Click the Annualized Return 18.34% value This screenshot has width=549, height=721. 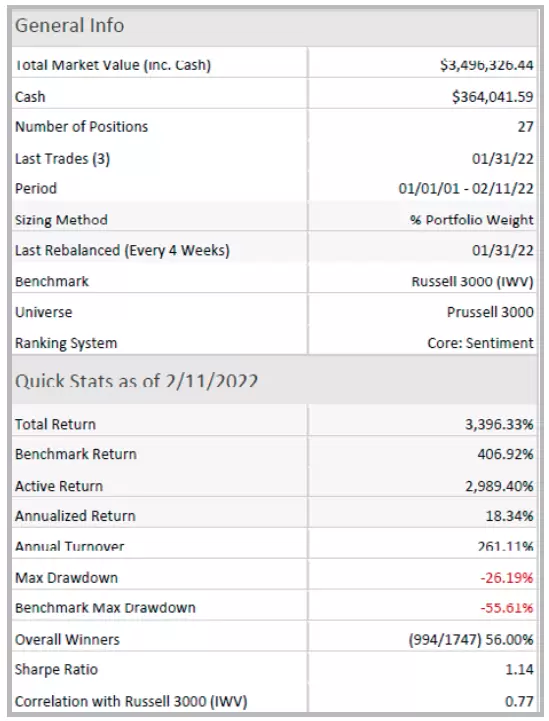pos(509,516)
